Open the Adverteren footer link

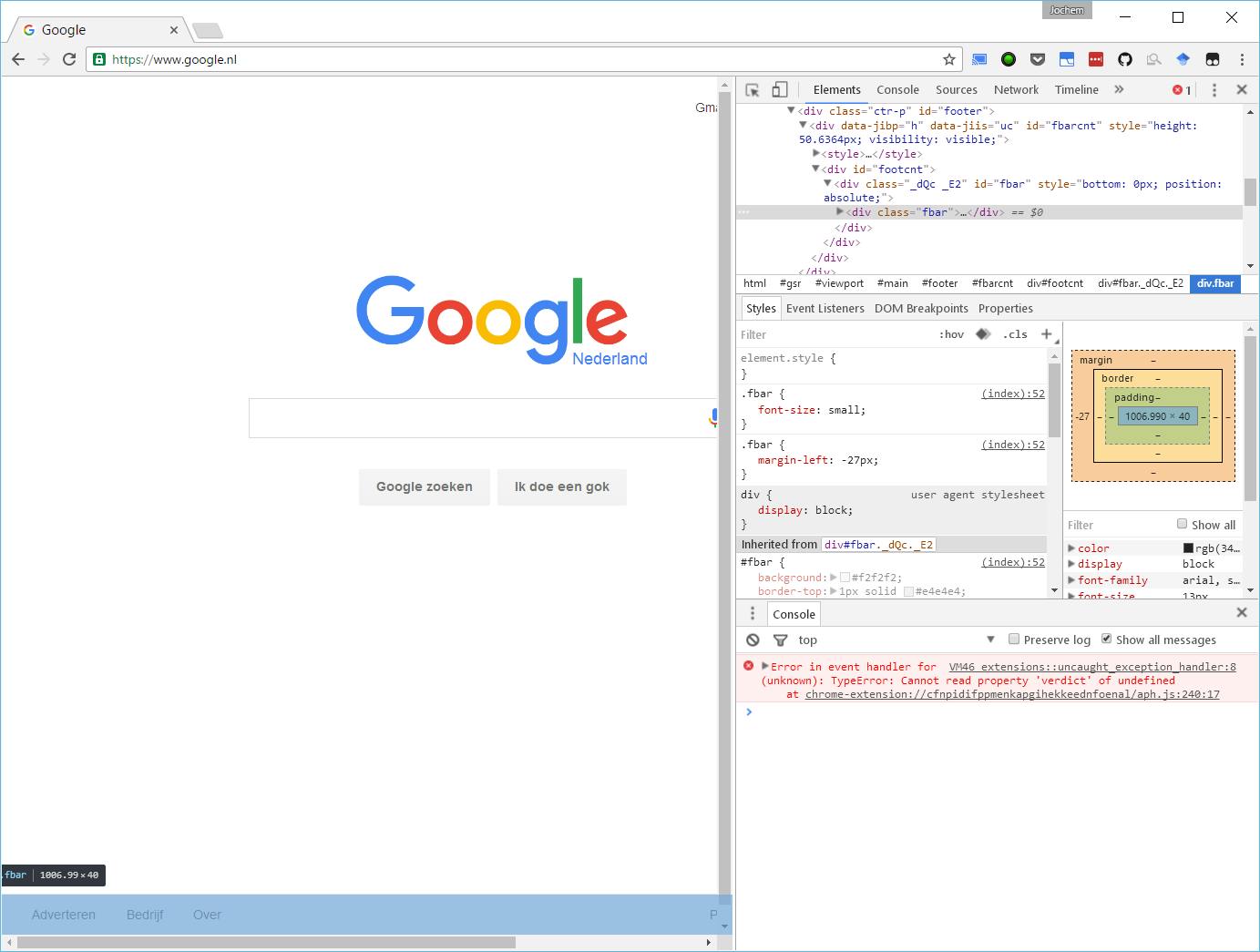pyautogui.click(x=64, y=915)
